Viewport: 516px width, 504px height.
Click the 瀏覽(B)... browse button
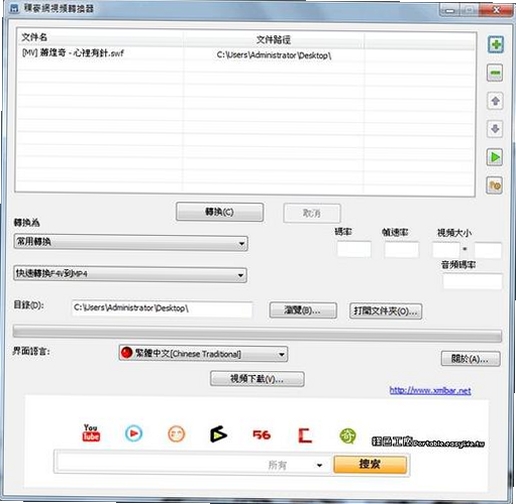pos(303,310)
